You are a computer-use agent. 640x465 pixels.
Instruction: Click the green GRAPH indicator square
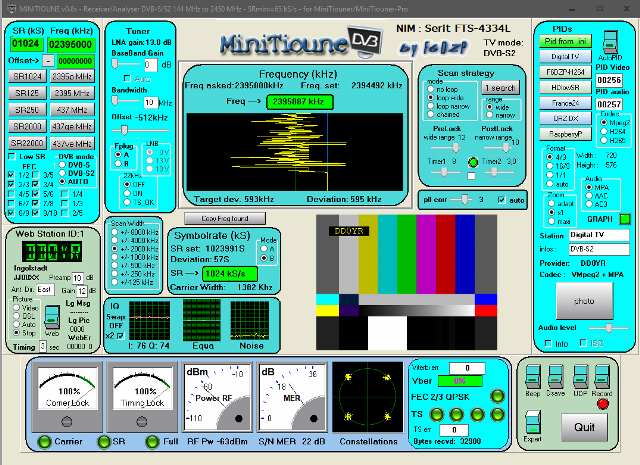coord(625,218)
